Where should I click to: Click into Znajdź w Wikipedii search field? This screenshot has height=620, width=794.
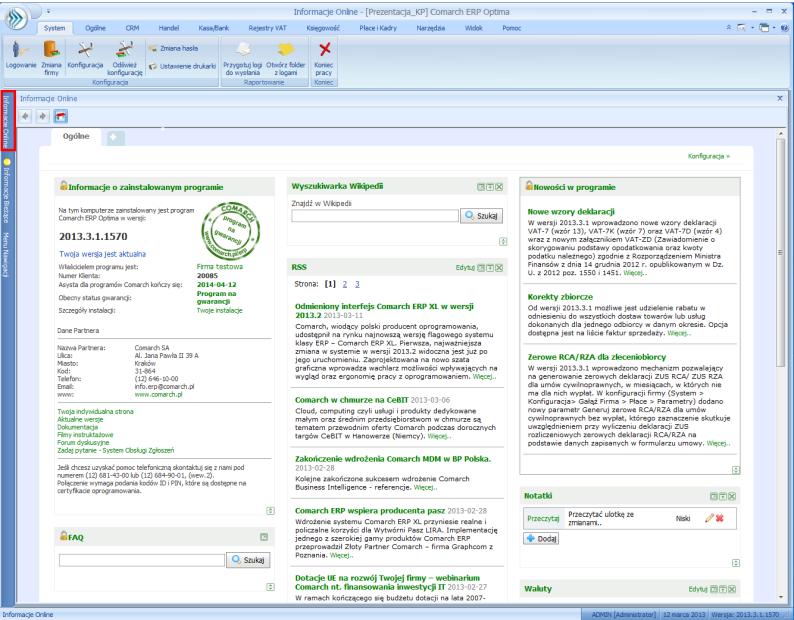pos(375,216)
